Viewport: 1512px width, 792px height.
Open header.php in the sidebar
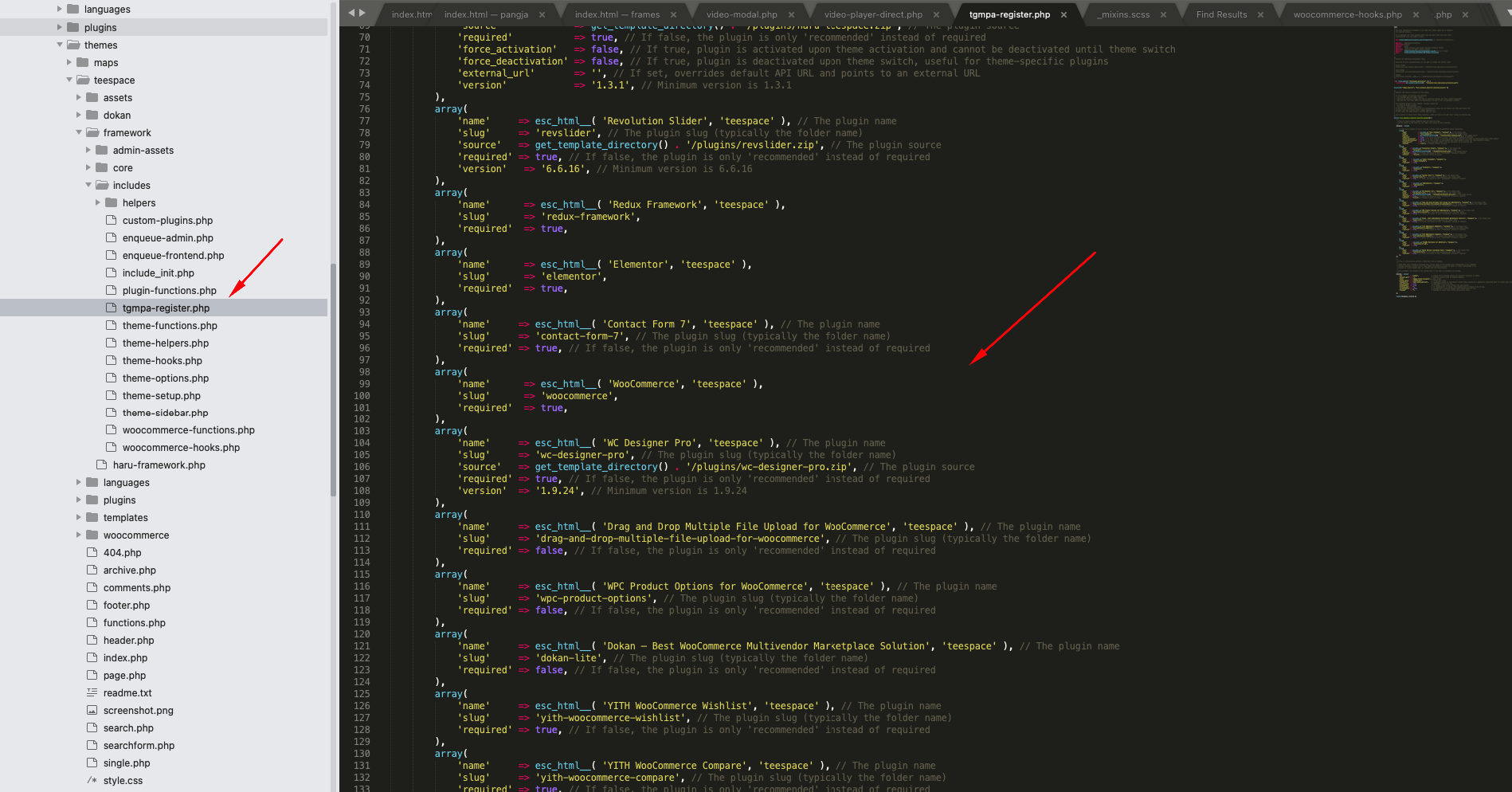coord(128,641)
